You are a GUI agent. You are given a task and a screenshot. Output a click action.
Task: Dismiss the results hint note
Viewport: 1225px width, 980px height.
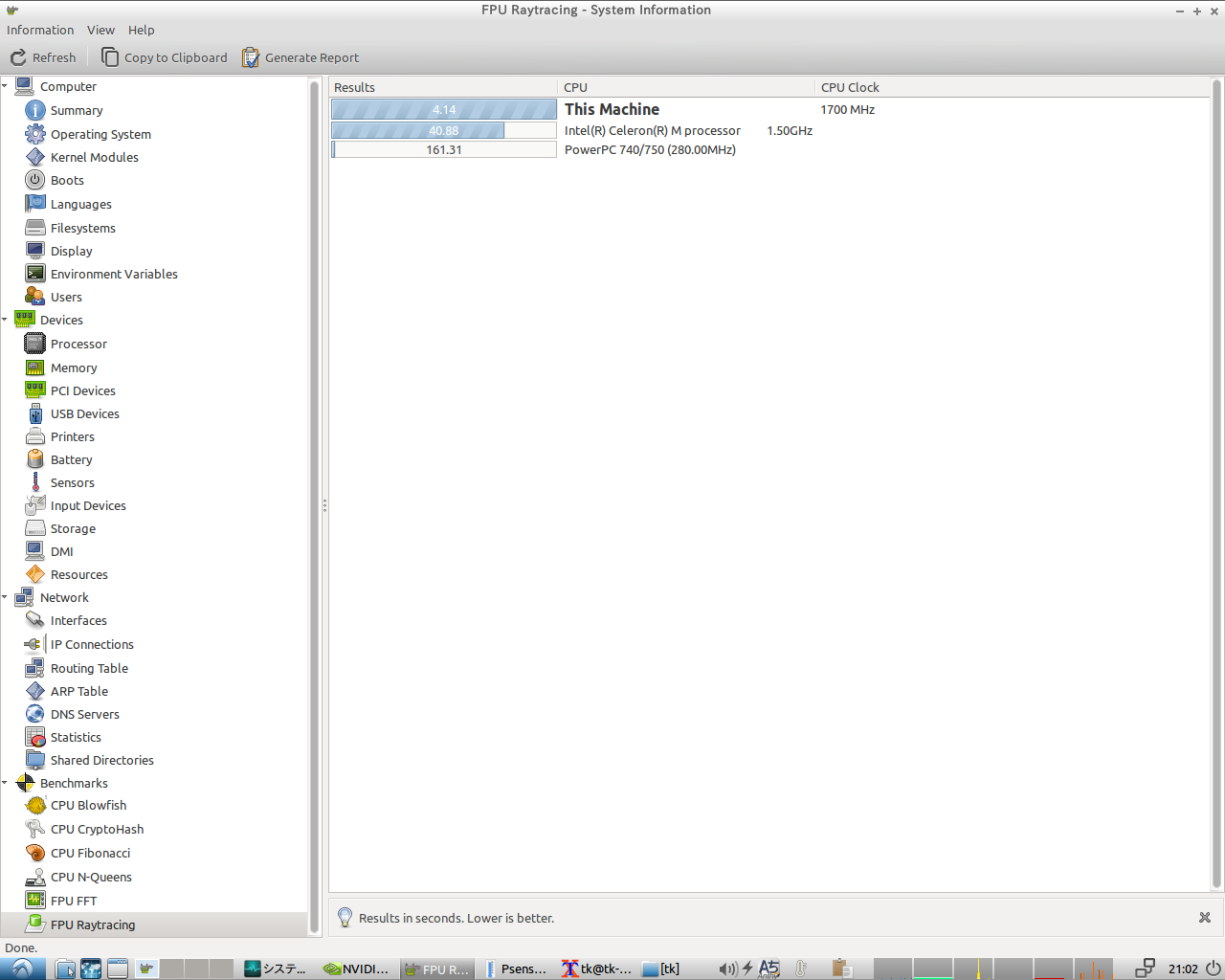pyautogui.click(x=1204, y=918)
